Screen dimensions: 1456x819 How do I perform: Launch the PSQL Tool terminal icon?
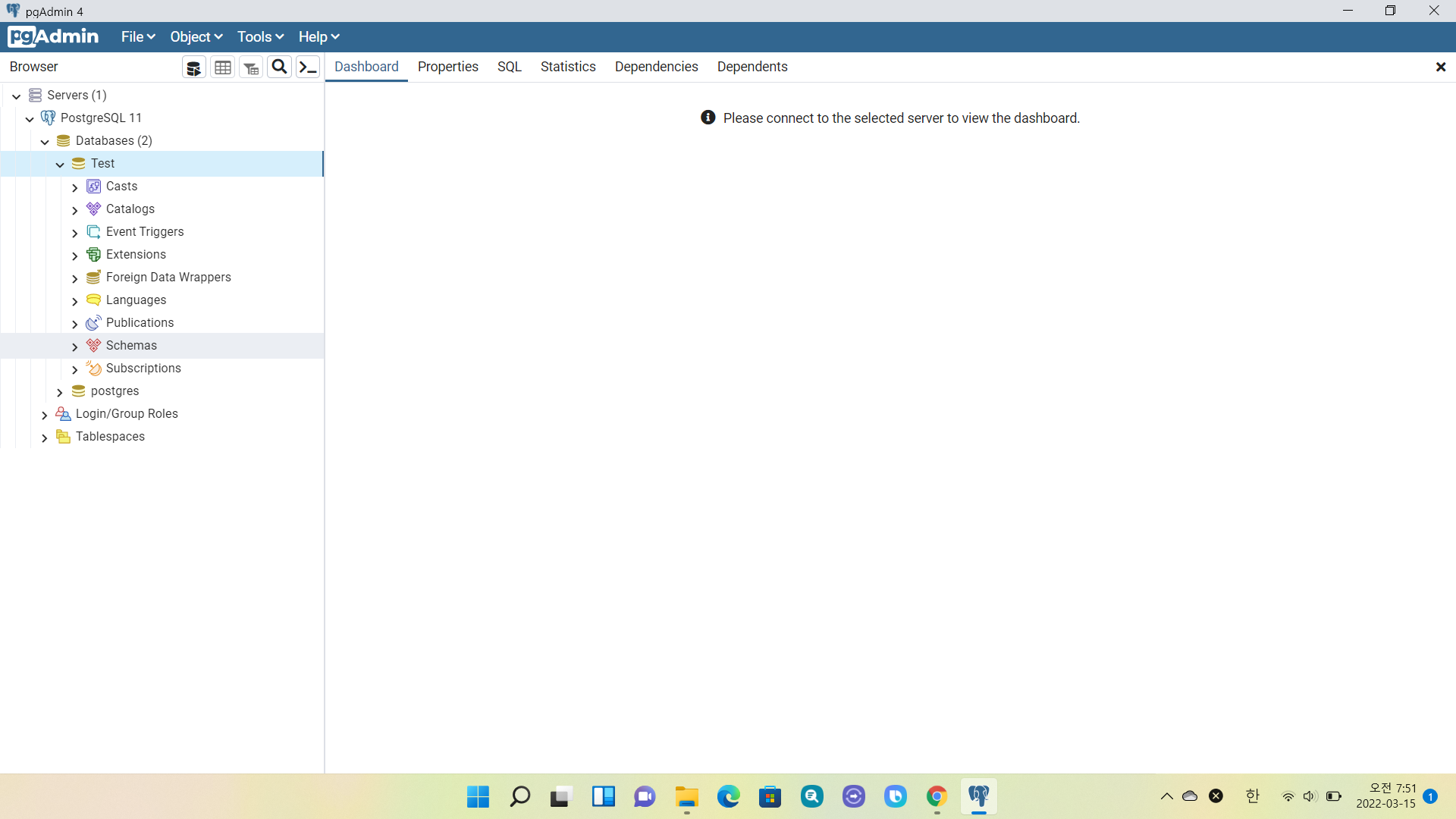click(x=307, y=67)
